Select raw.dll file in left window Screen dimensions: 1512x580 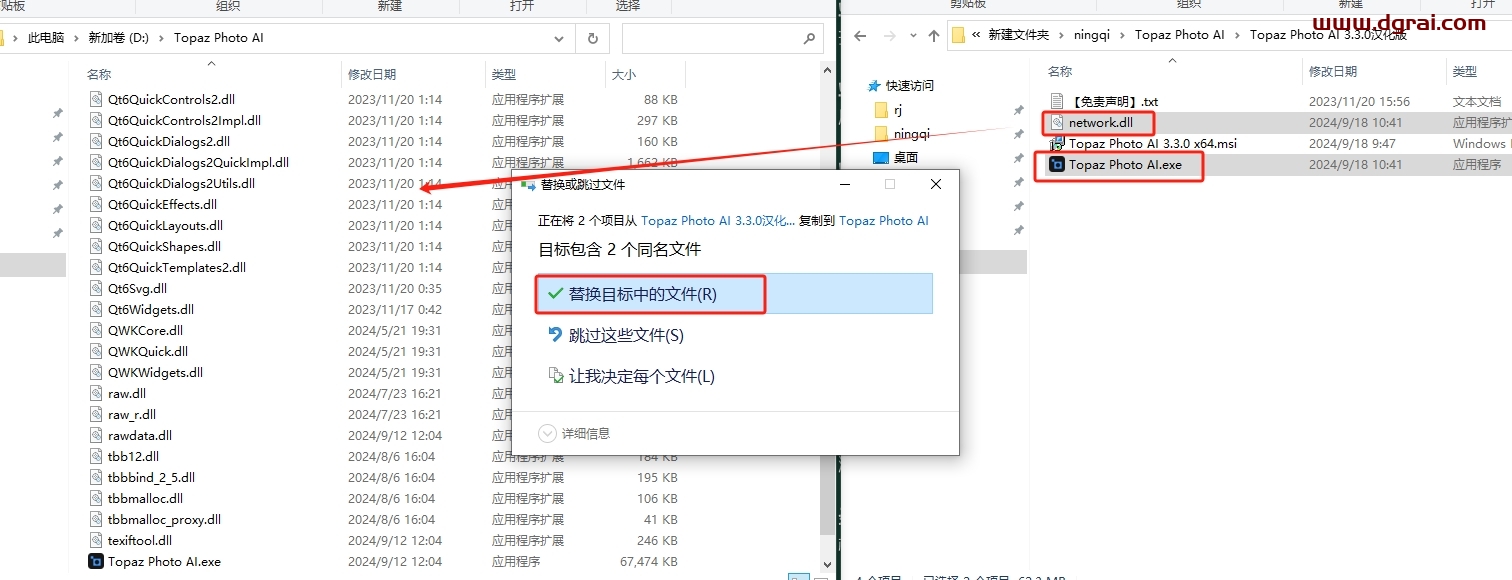[x=126, y=393]
